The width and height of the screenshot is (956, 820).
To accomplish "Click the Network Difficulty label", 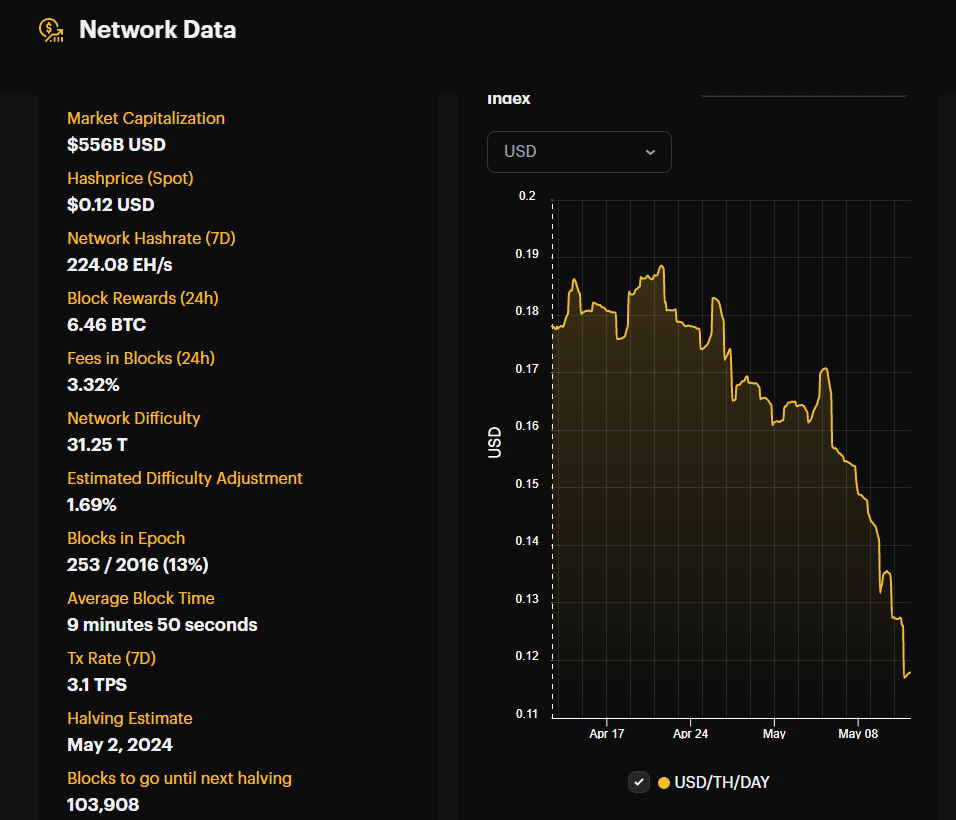I will coord(134,418).
